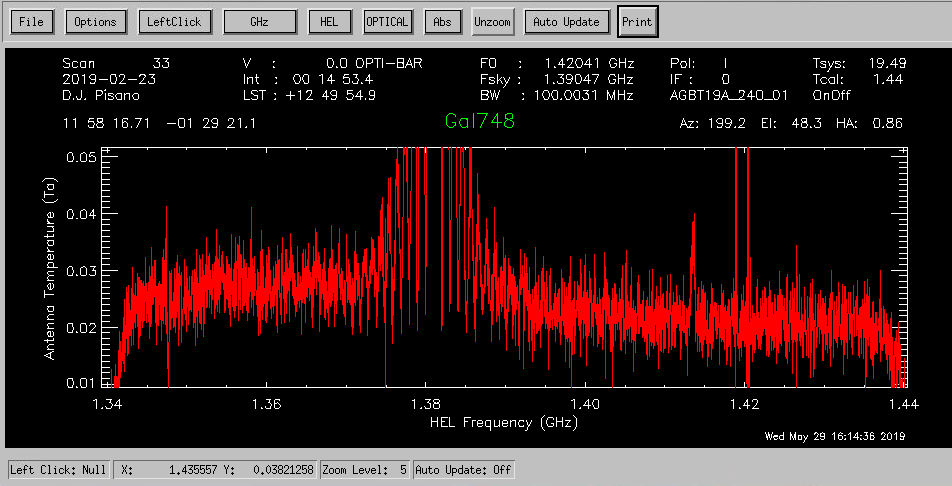952x486 pixels.
Task: Click the green Gal748 source title
Action: point(479,122)
